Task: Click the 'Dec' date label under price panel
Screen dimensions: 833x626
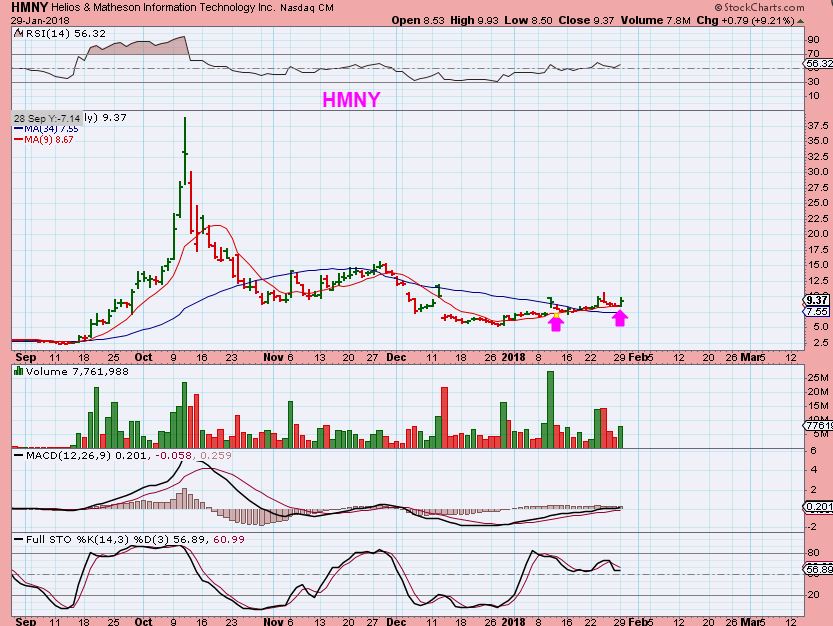Action: [396, 357]
